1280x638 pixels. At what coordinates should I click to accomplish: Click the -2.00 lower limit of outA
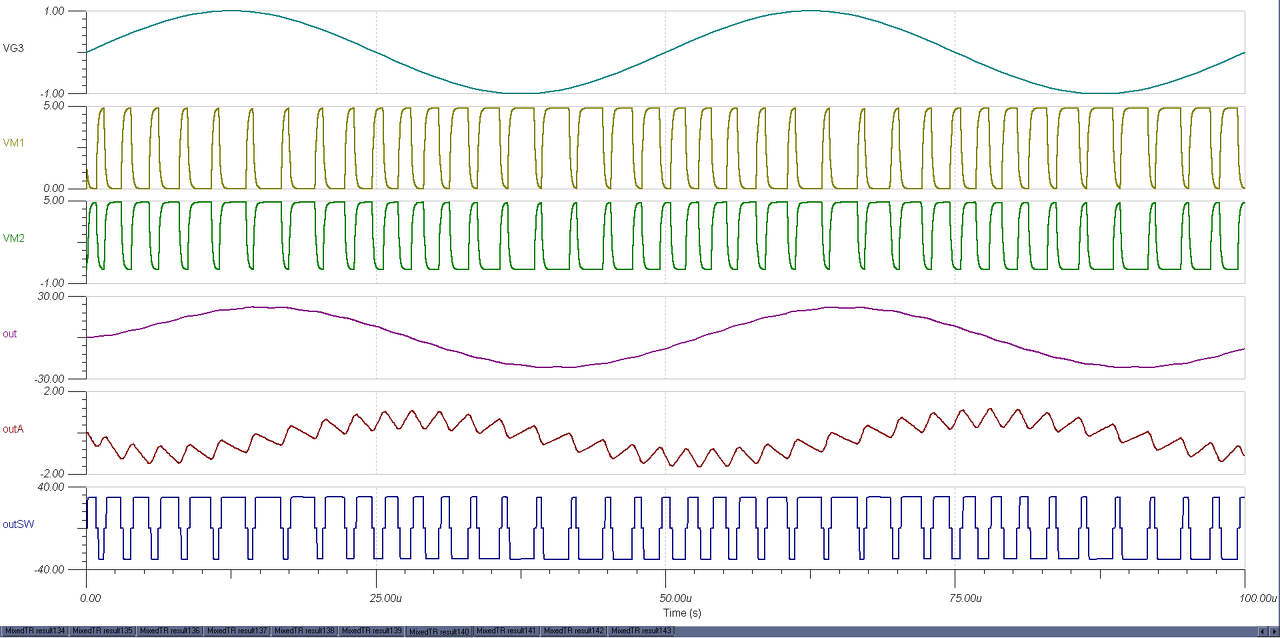pyautogui.click(x=53, y=474)
